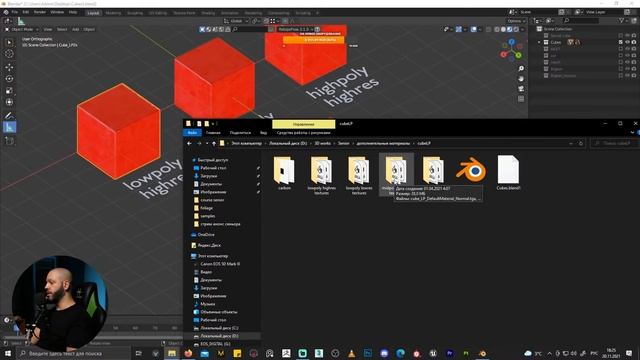Click the viewport pan hand icon
This screenshot has height=360, width=640.
[521, 79]
